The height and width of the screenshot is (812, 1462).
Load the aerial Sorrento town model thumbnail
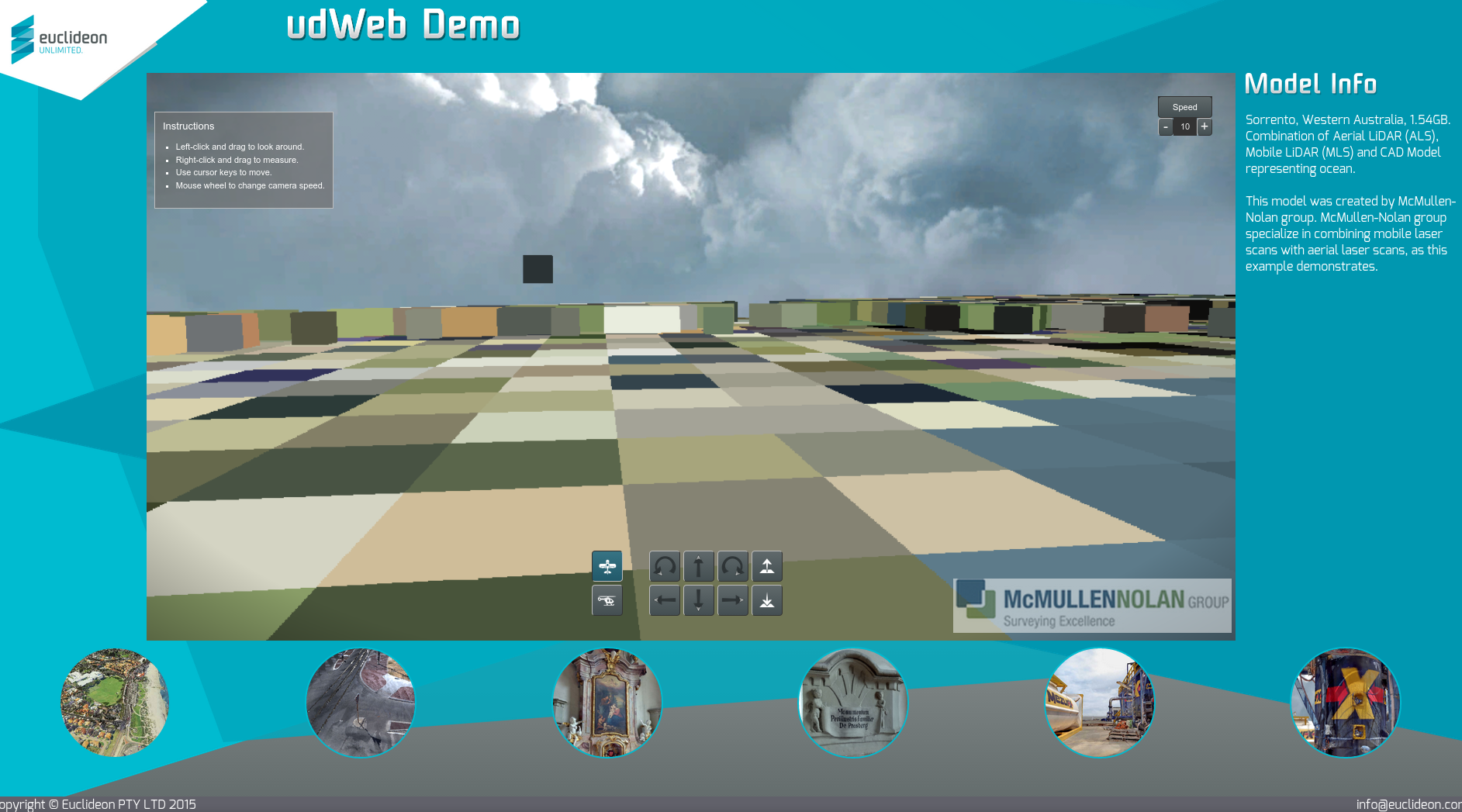[115, 703]
